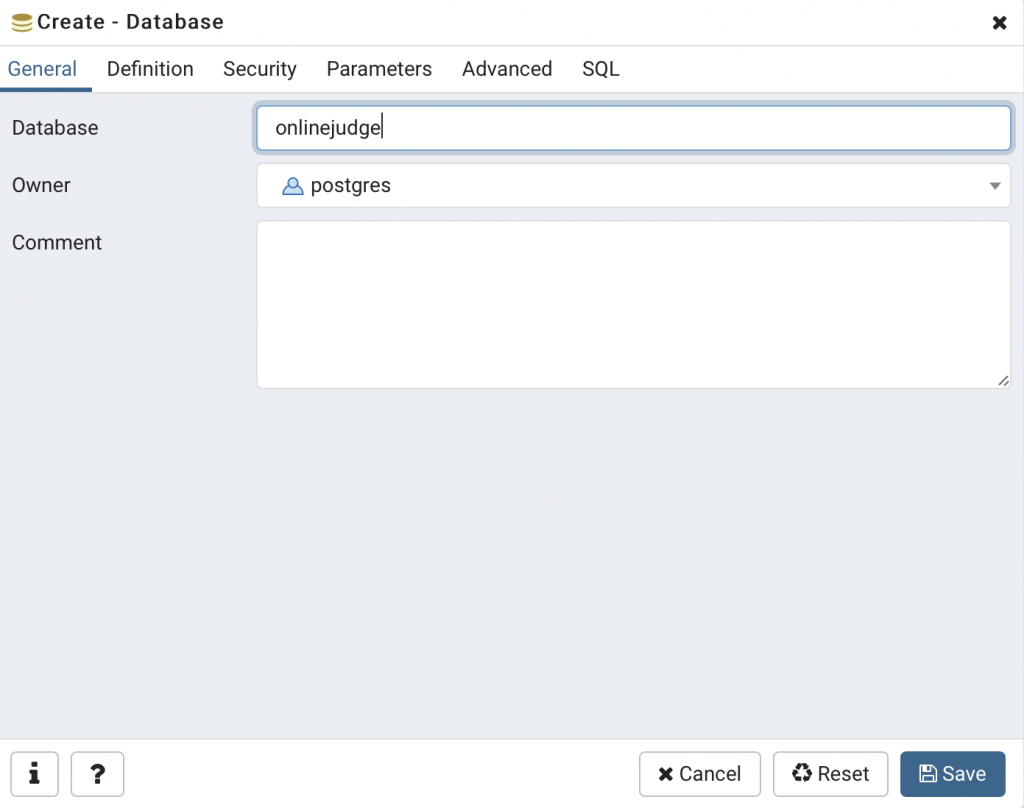The width and height of the screenshot is (1024, 808).
Task: Open the Definition tab
Action: [x=150, y=69]
